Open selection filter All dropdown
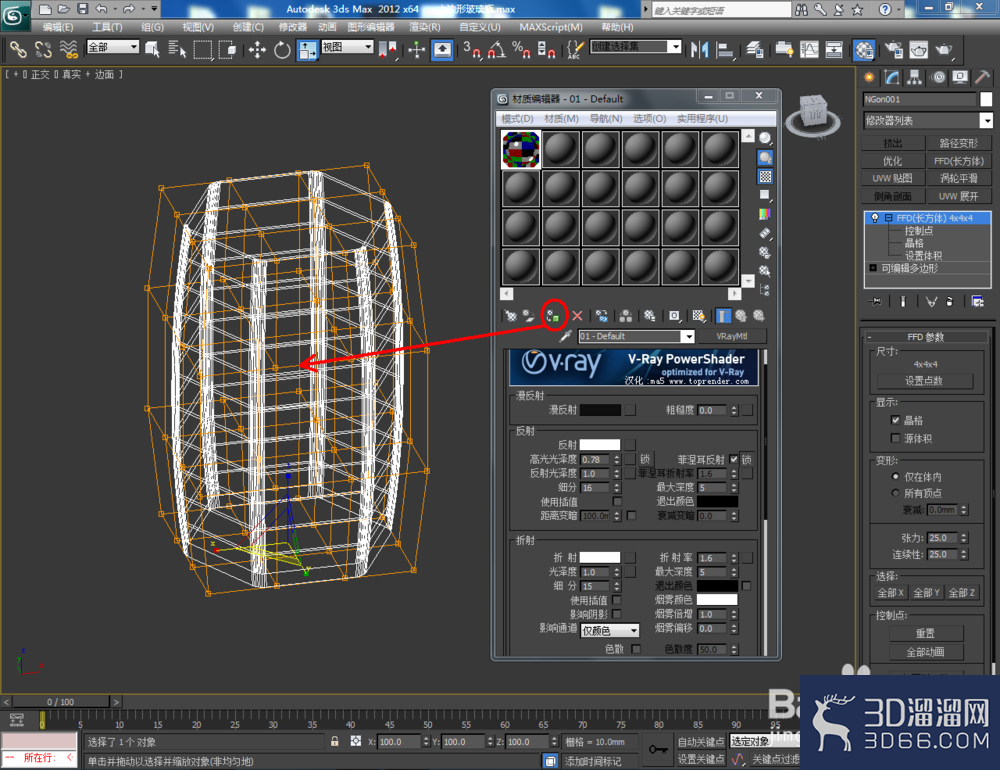1000x770 pixels. point(112,47)
